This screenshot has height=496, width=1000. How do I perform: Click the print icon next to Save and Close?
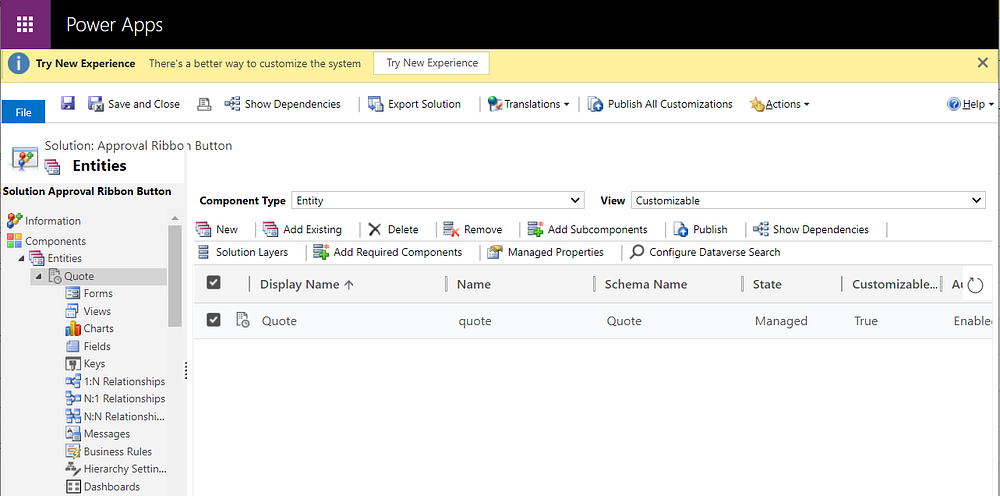tap(204, 104)
